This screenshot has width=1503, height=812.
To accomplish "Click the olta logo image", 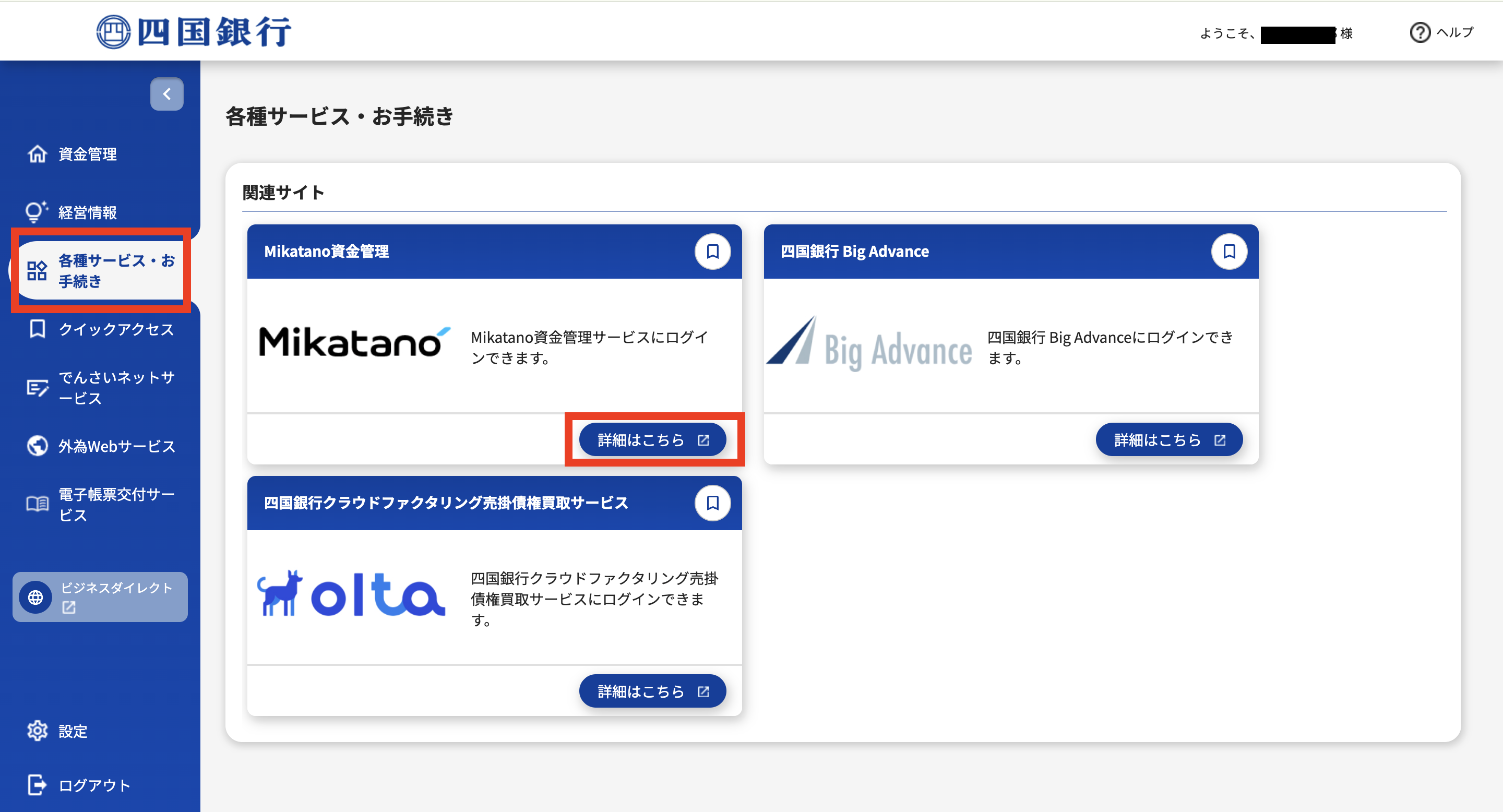I will [x=351, y=594].
